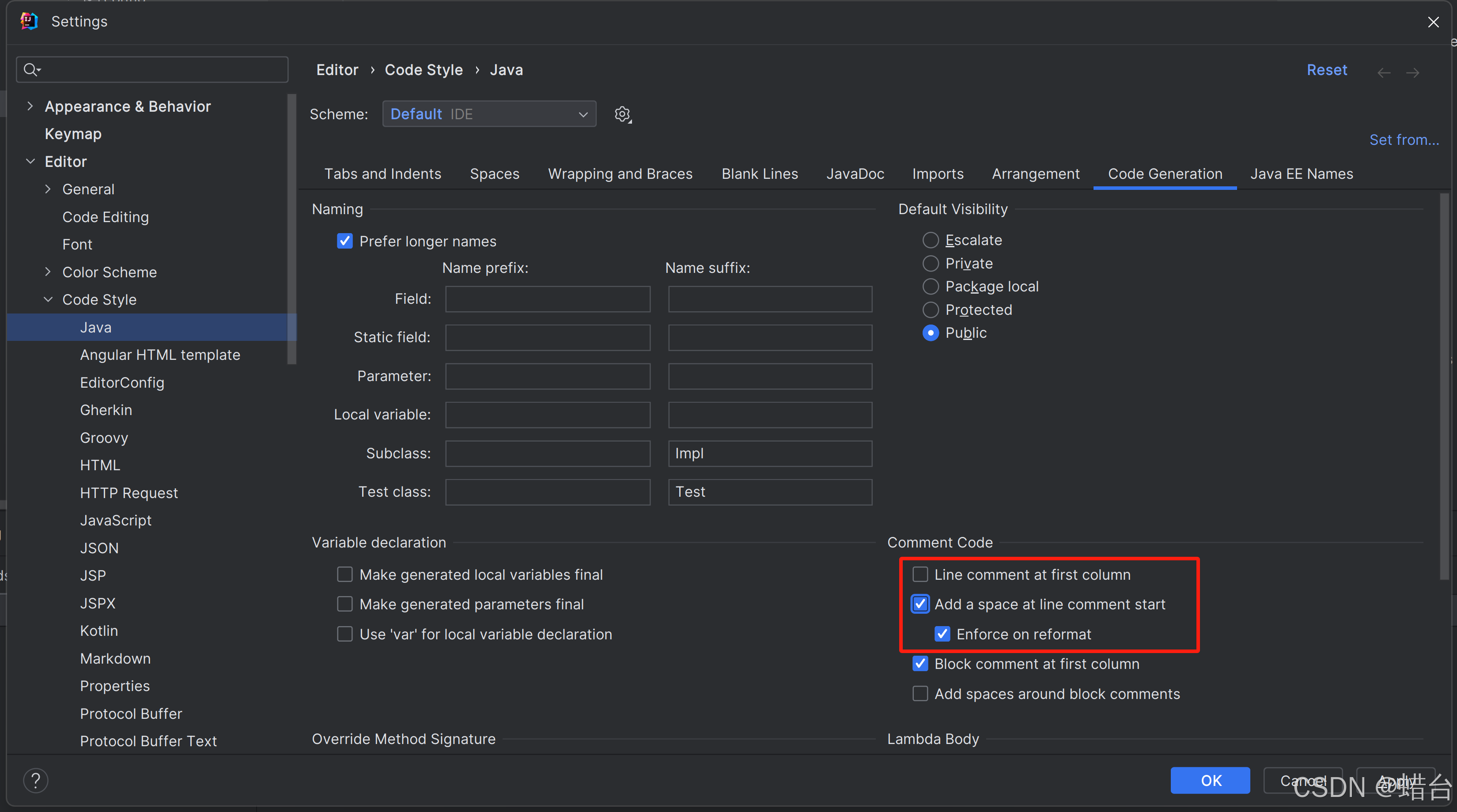Image resolution: width=1457 pixels, height=812 pixels.
Task: Click the search magnifier icon
Action: coord(31,70)
